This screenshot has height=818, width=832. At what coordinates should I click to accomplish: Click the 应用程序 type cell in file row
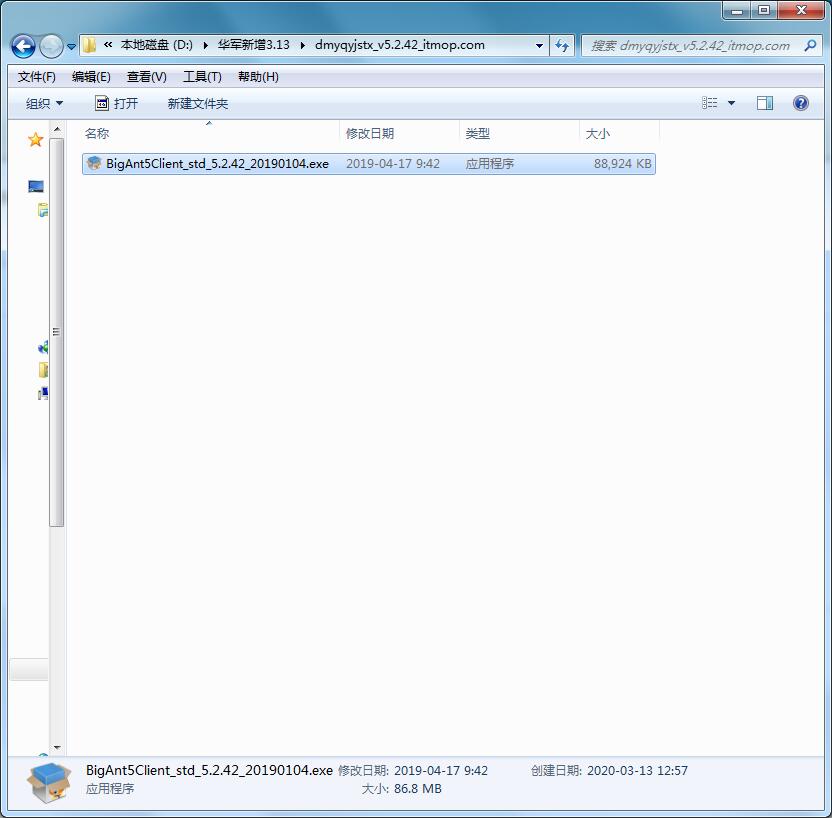click(x=490, y=163)
